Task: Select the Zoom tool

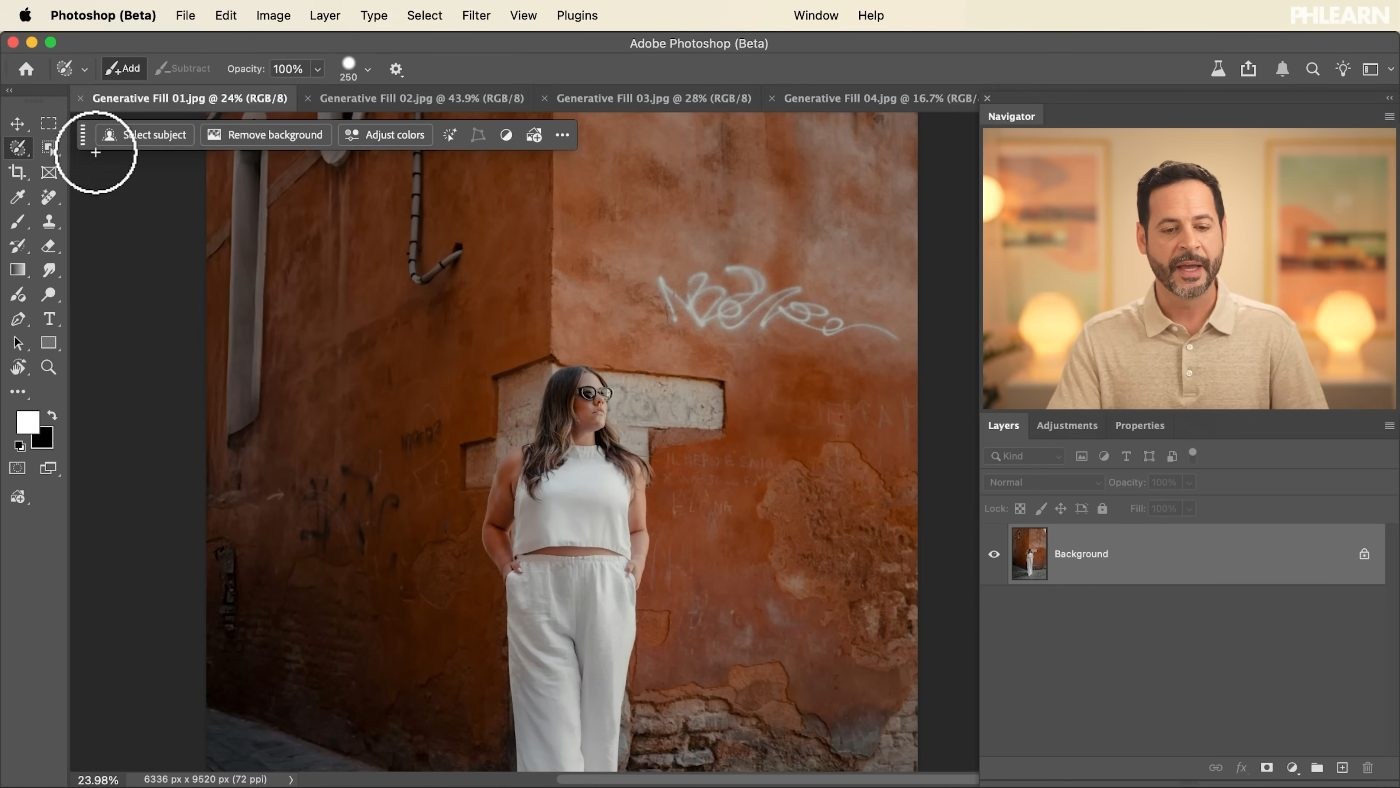Action: tap(48, 367)
